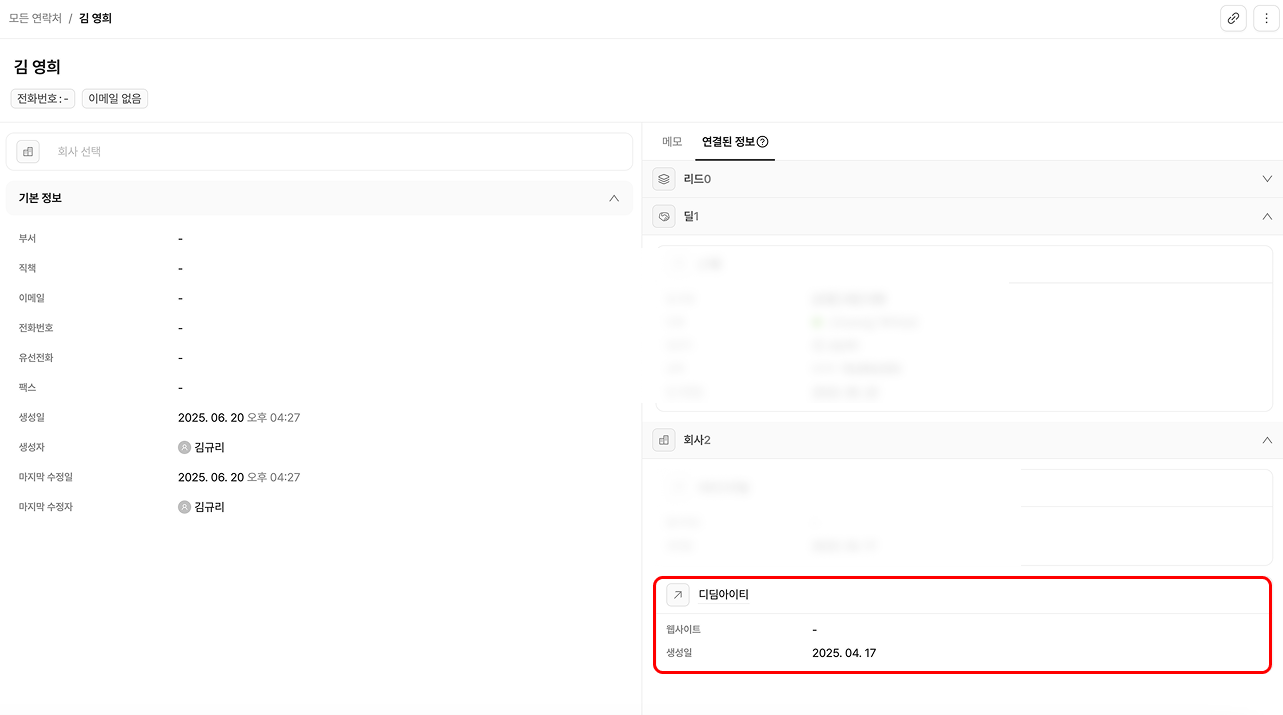This screenshot has height=715, width=1283.
Task: Switch to the 메모 tab
Action: click(x=672, y=142)
